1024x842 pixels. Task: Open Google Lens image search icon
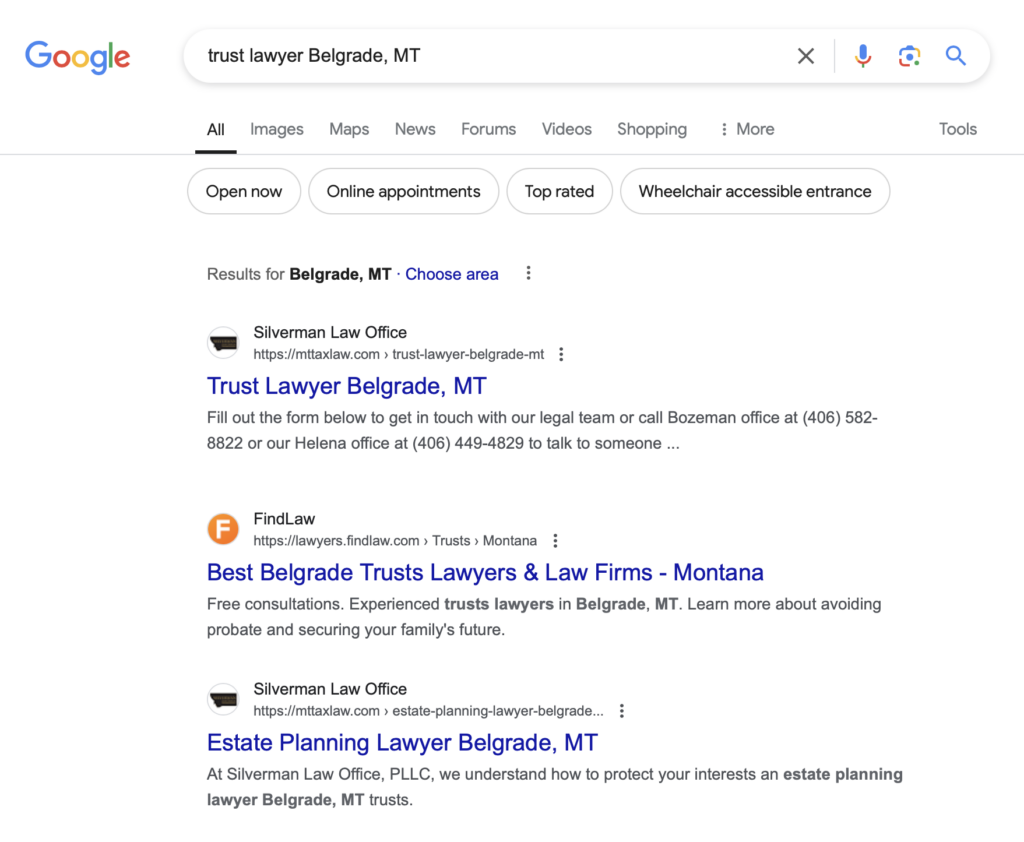pos(908,56)
